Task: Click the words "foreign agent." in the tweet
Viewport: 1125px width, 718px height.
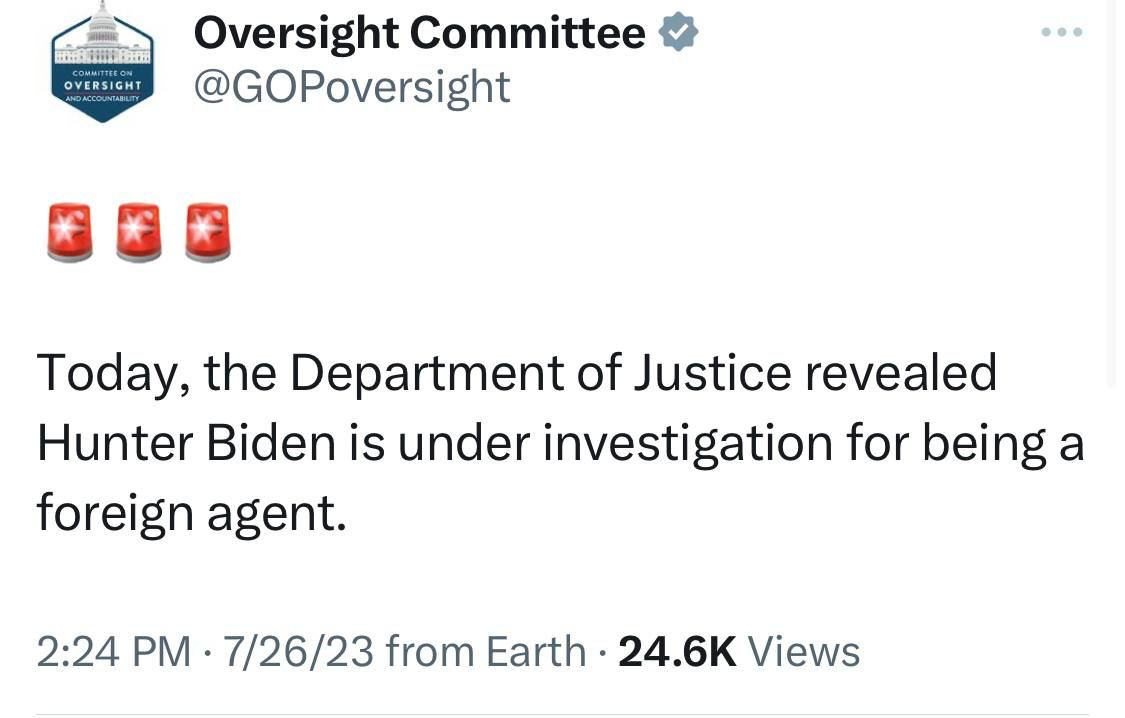Action: 191,513
